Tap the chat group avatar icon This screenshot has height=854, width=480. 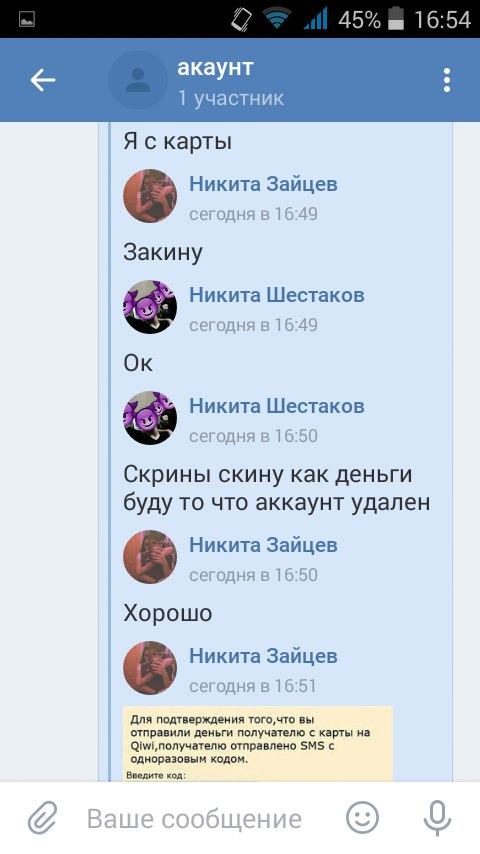click(x=138, y=80)
